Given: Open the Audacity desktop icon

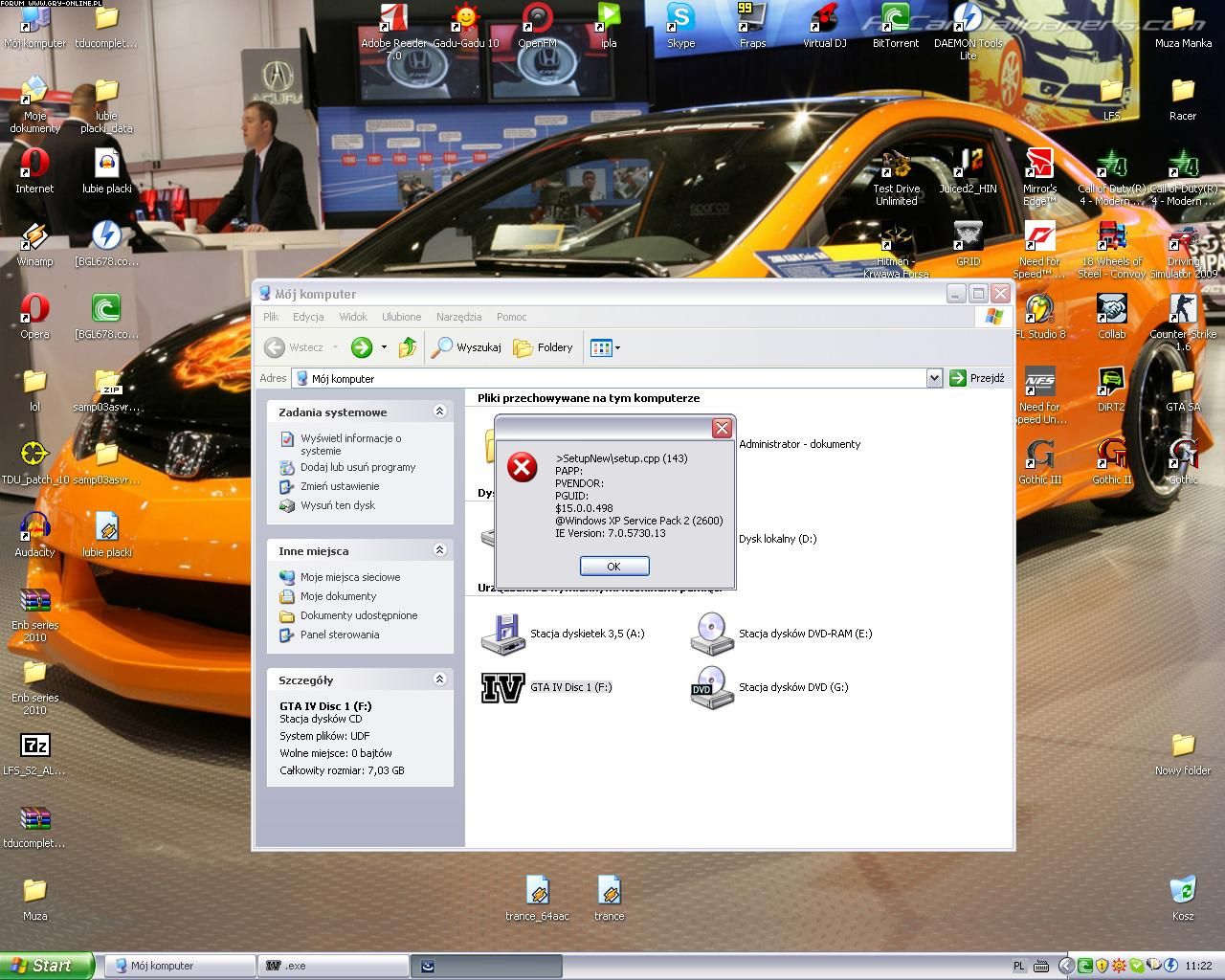Looking at the screenshot, I should [x=34, y=536].
